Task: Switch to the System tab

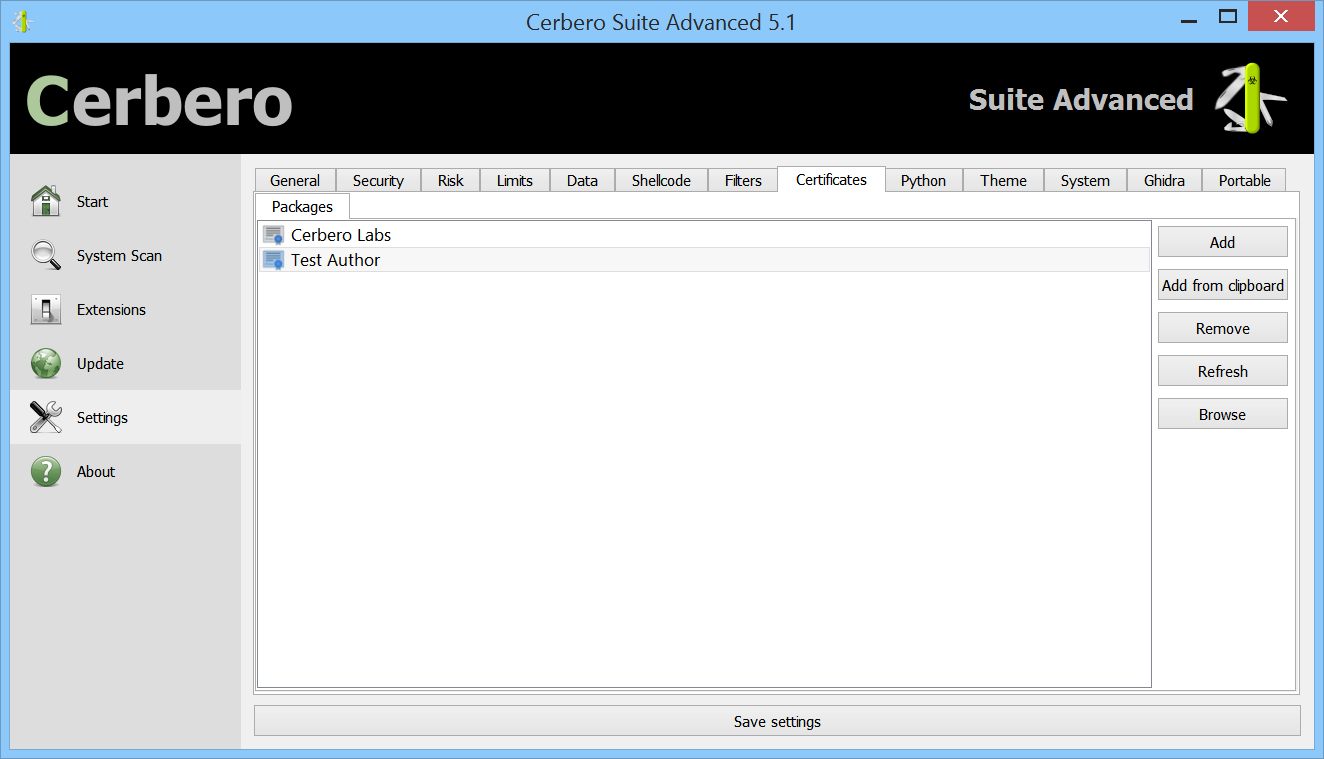Action: (x=1085, y=180)
